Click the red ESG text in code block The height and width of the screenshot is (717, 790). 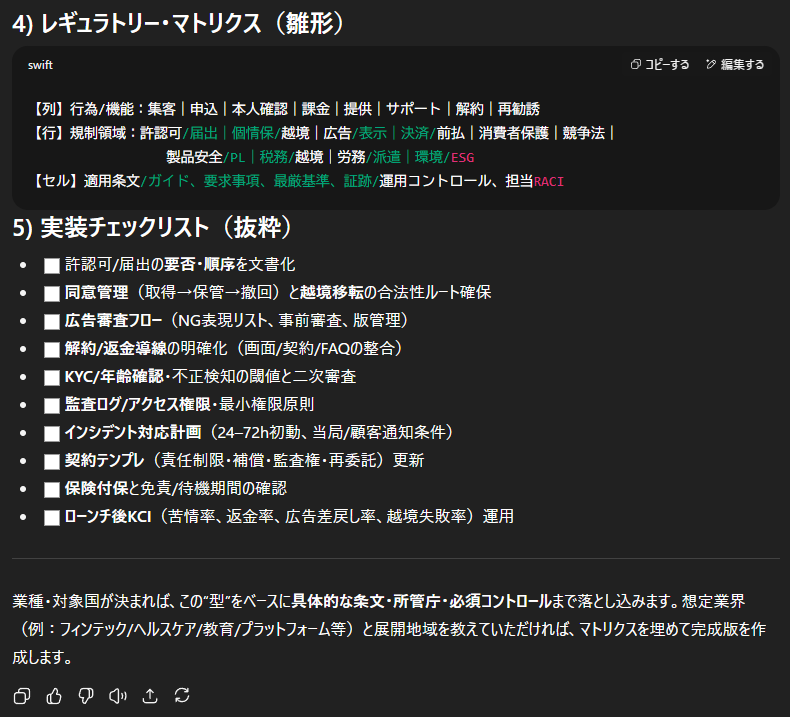(x=463, y=158)
